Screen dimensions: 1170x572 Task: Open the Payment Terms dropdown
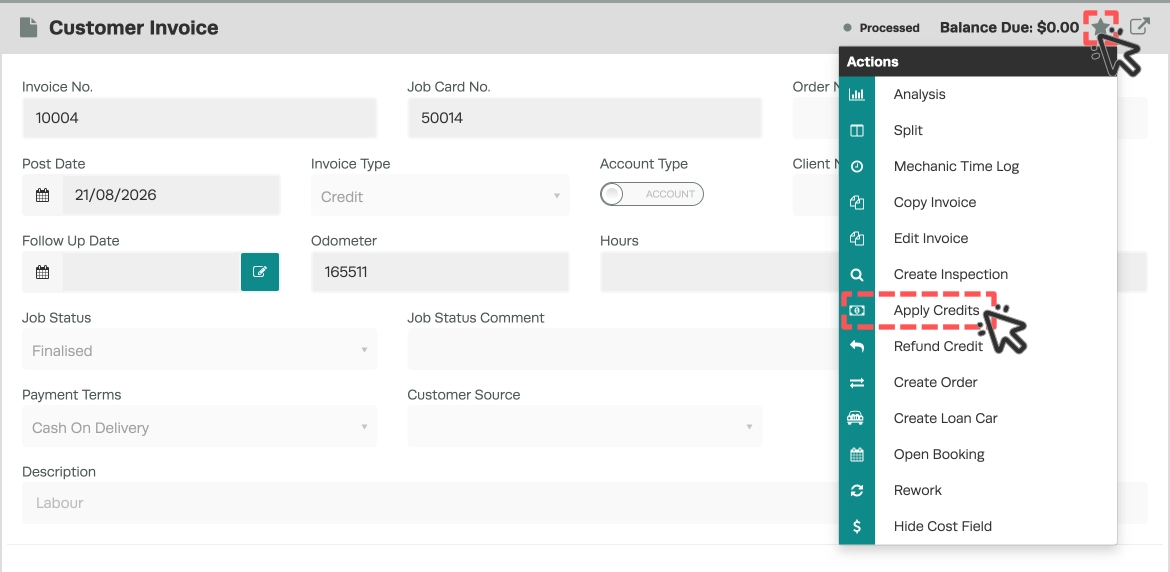tap(199, 427)
